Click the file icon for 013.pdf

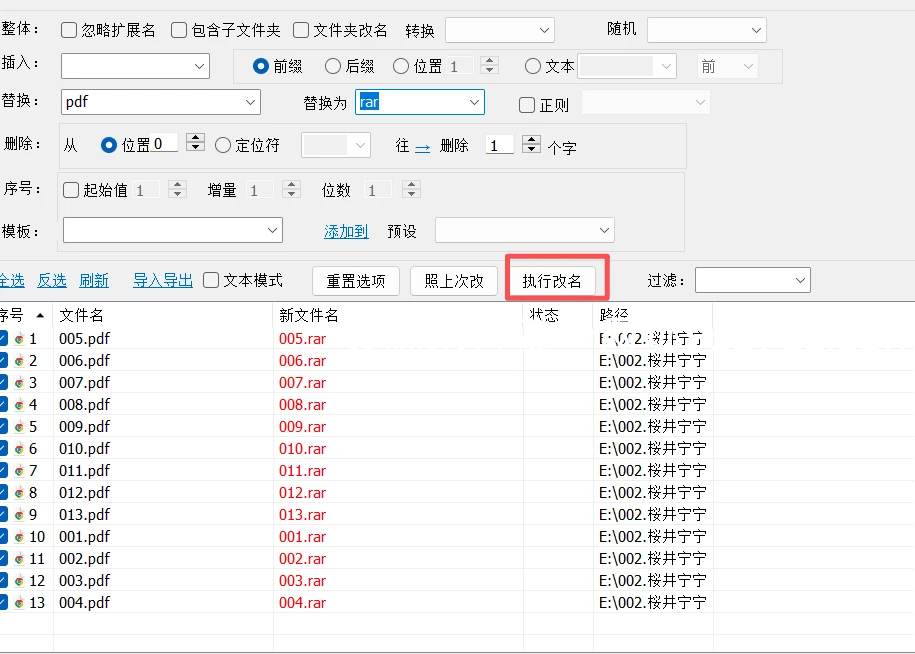[x=19, y=514]
